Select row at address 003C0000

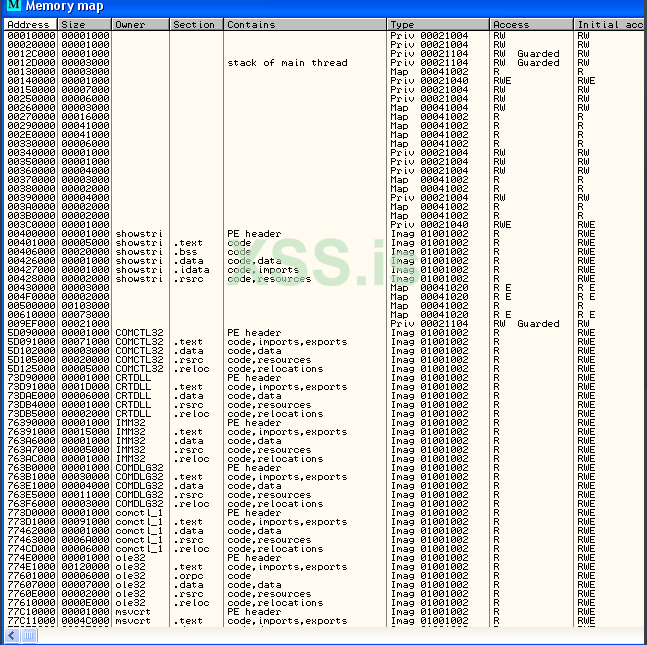coord(324,224)
